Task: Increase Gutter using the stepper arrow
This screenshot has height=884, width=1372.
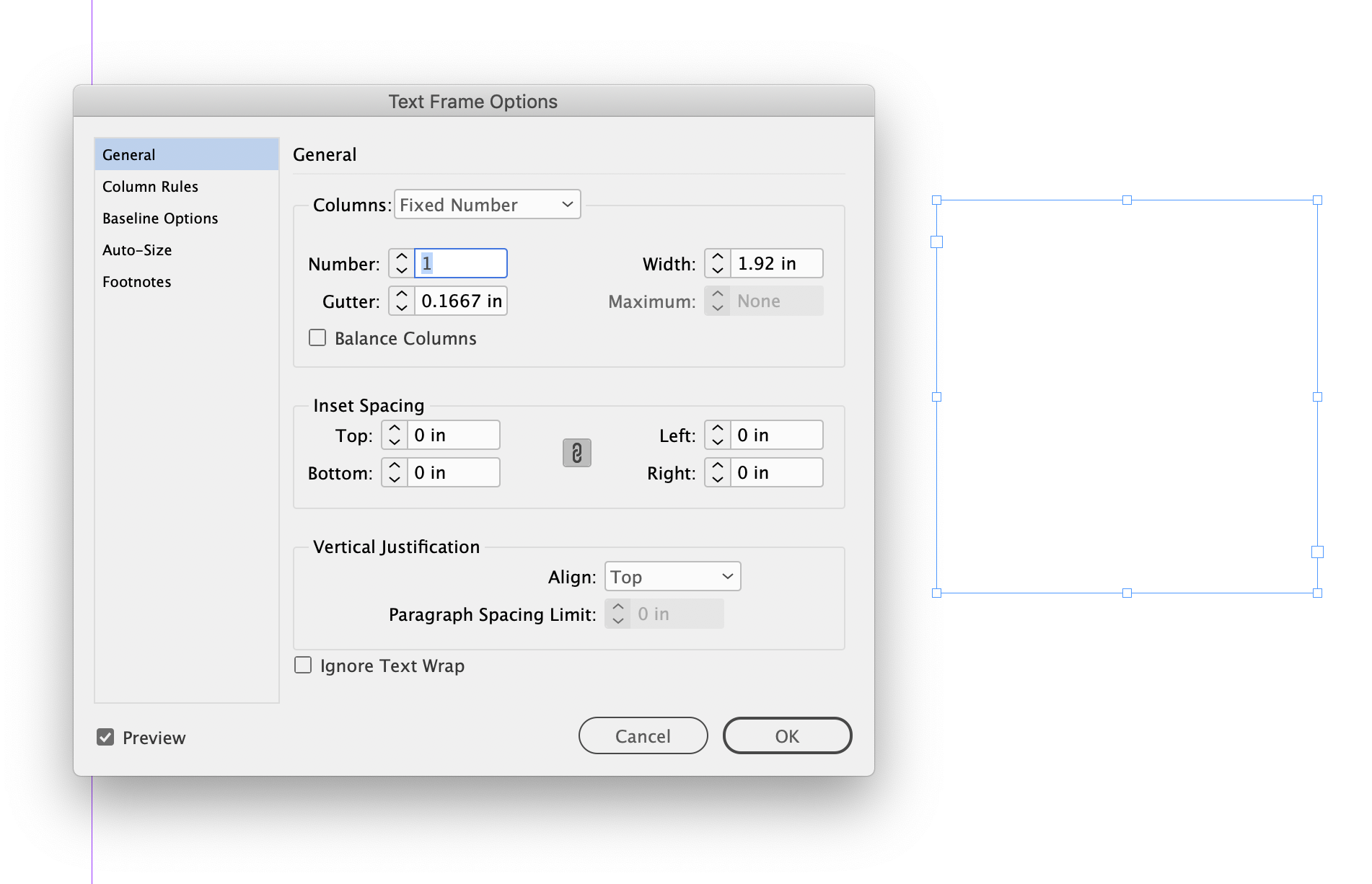Action: coord(401,294)
